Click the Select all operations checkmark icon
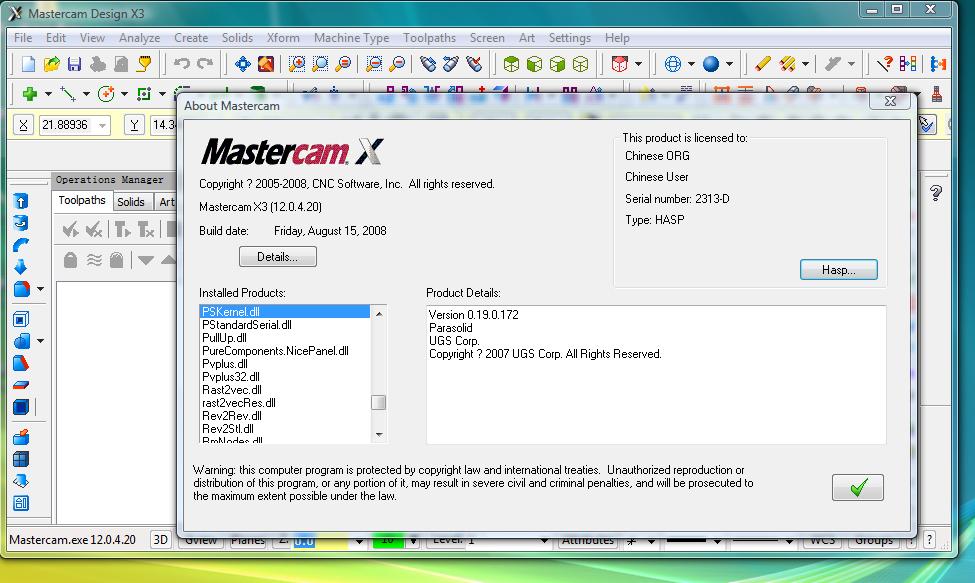Image resolution: width=975 pixels, height=583 pixels. pos(70,230)
